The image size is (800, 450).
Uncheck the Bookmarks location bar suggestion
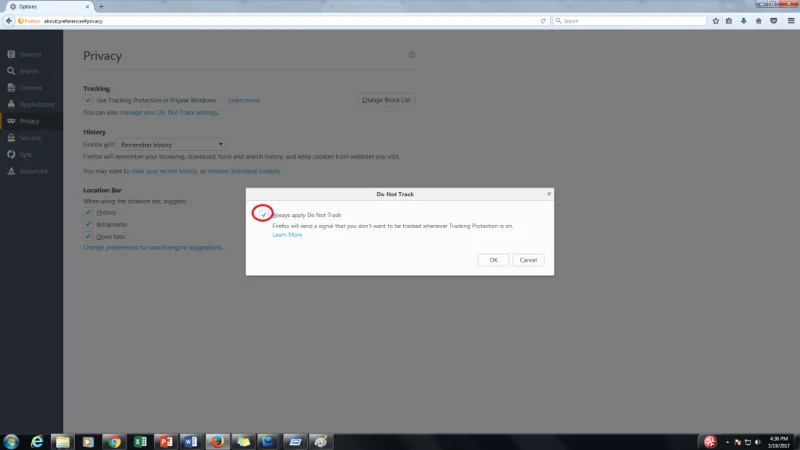(88, 224)
